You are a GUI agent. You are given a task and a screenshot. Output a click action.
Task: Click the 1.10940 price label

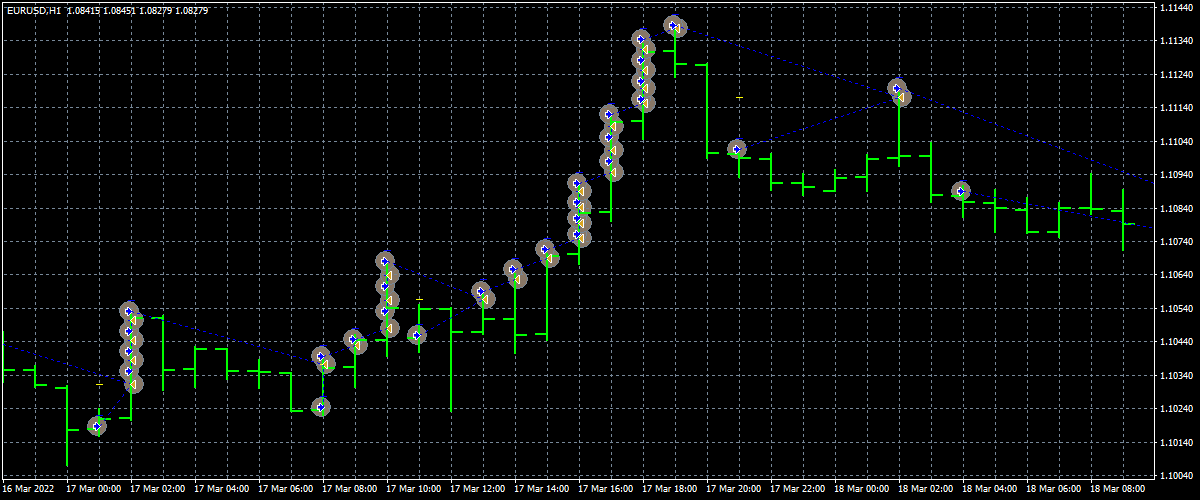tap(1176, 175)
